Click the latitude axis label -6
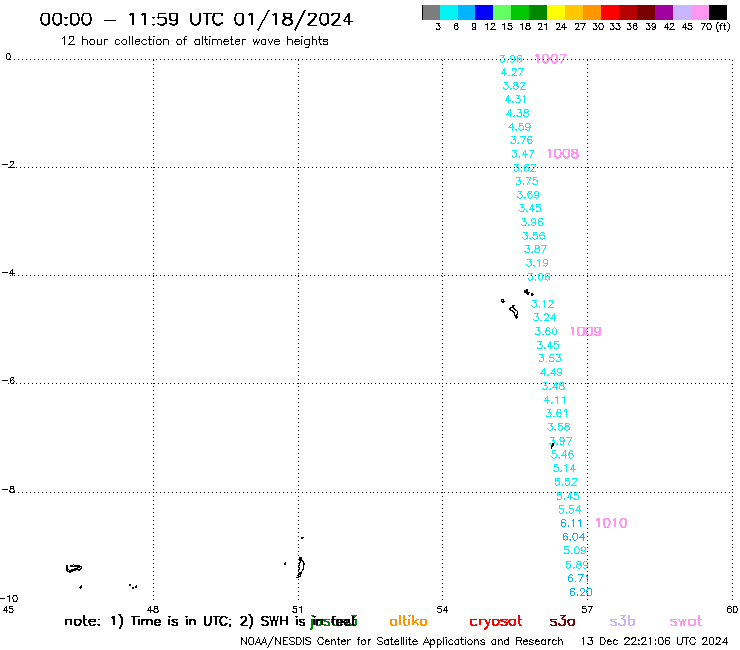 click(9, 381)
